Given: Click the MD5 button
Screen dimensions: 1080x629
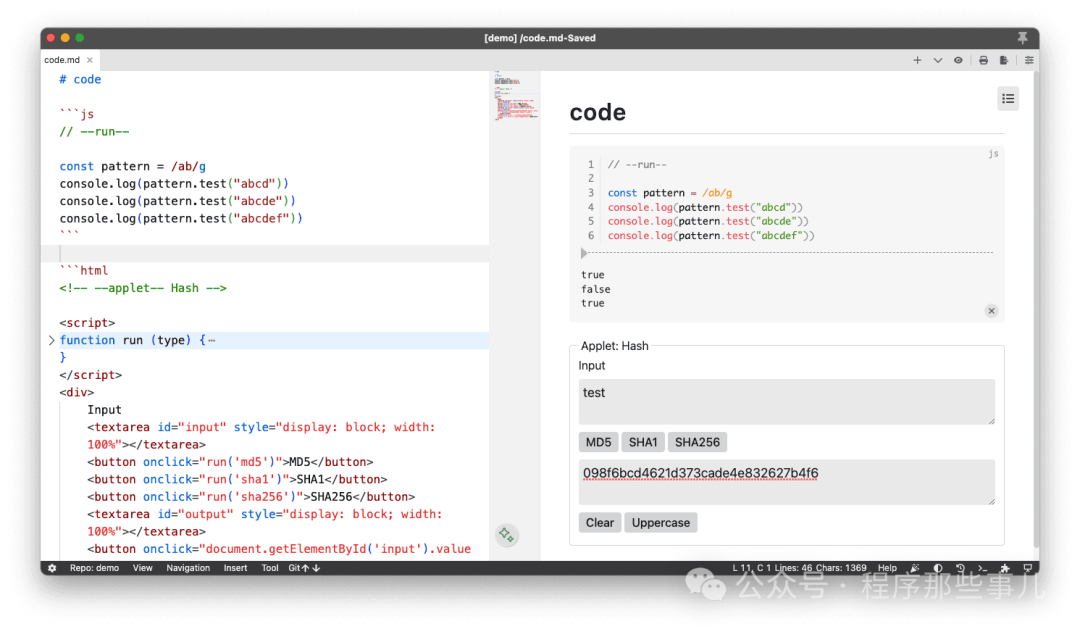Looking at the screenshot, I should 598,442.
